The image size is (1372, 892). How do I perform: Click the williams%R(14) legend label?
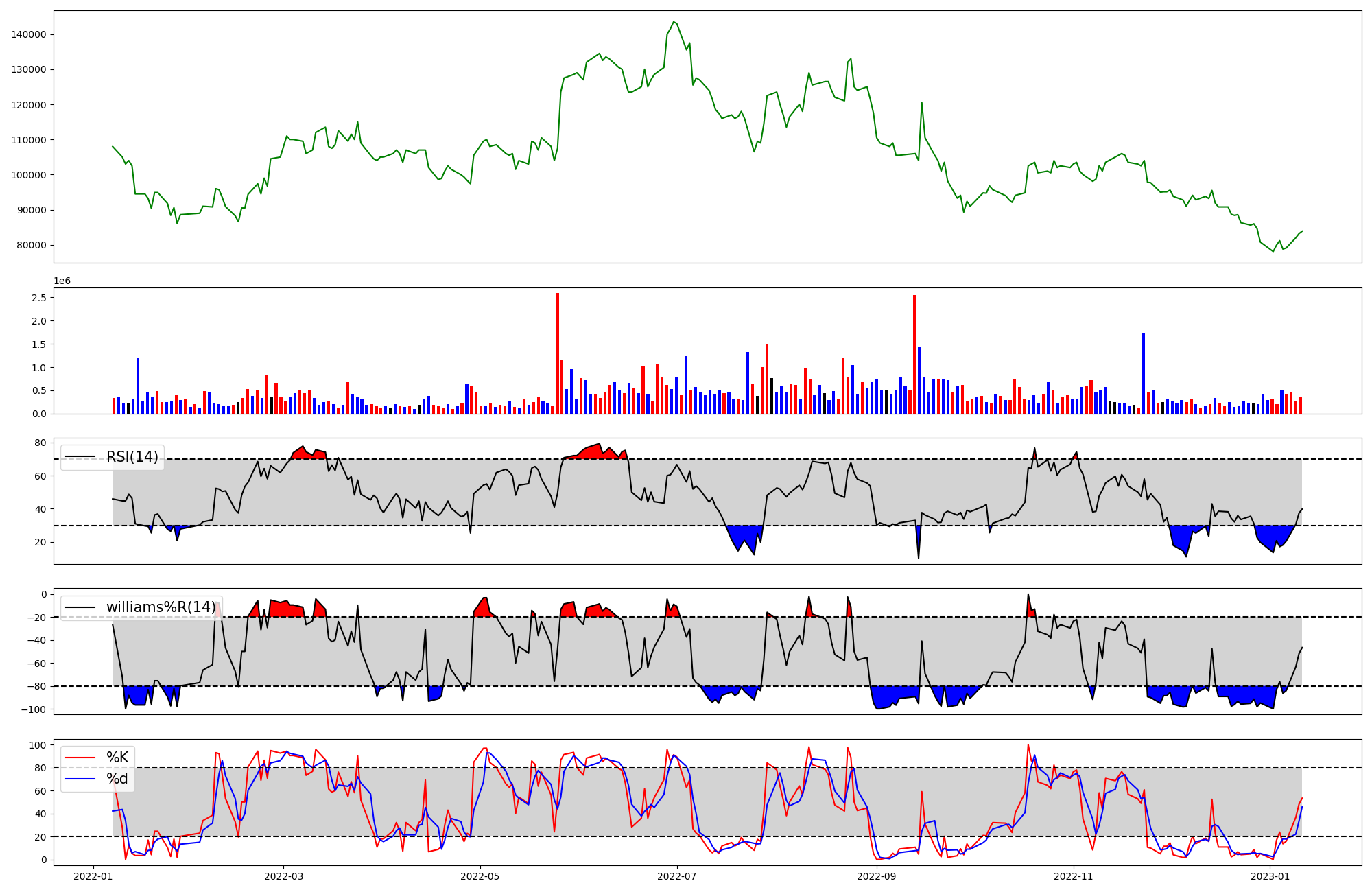[x=161, y=607]
